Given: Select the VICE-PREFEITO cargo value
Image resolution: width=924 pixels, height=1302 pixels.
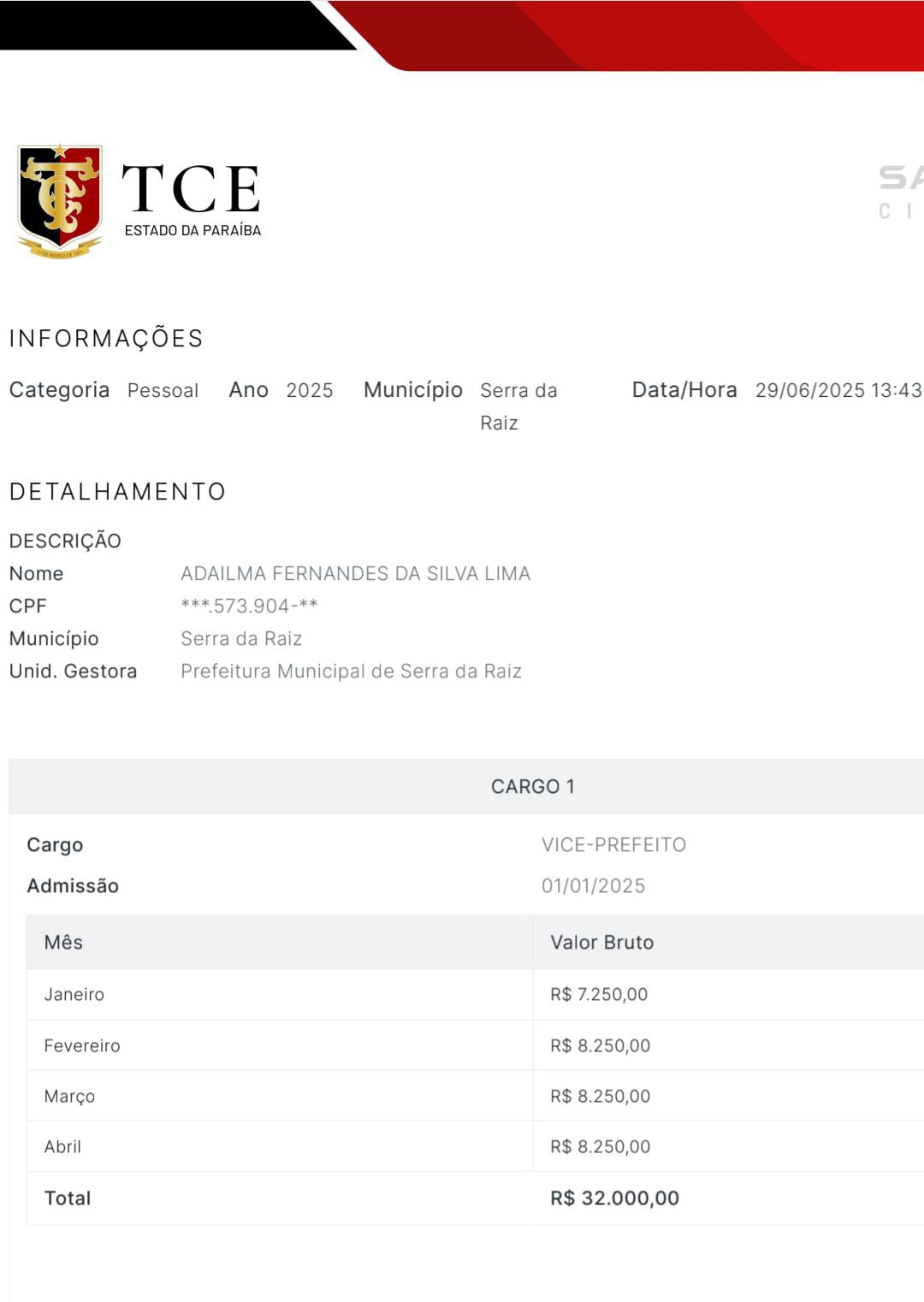Looking at the screenshot, I should point(613,844).
